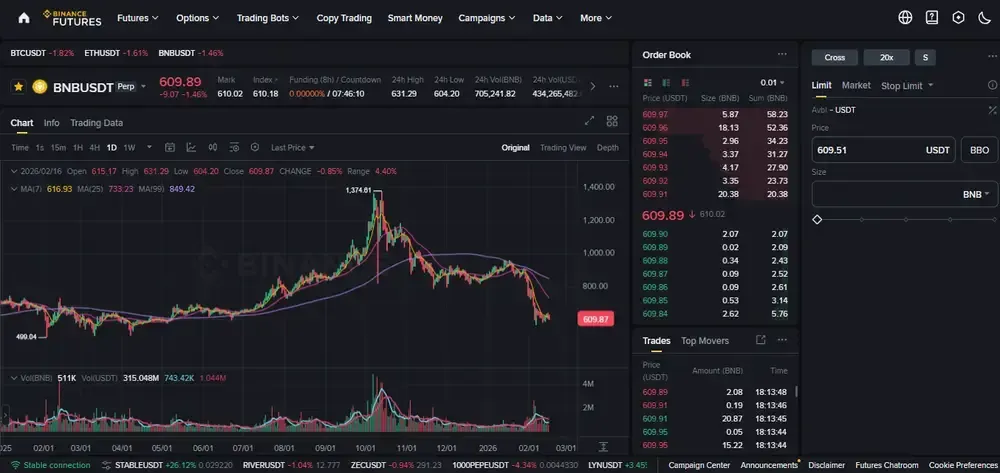Image resolution: width=1000 pixels, height=473 pixels.
Task: Click the 609.51 price input field
Action: point(883,150)
